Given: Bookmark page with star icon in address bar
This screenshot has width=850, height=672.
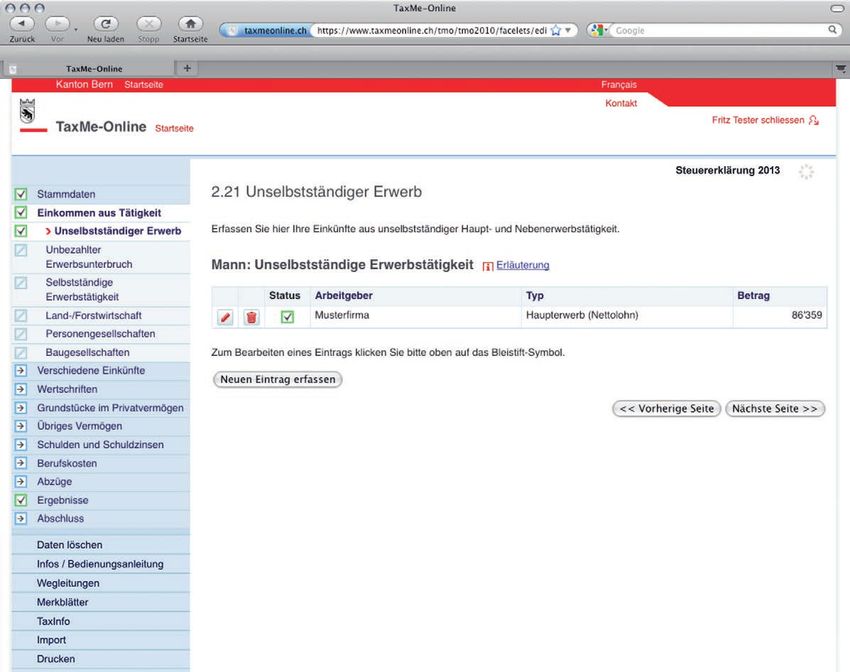Looking at the screenshot, I should click(555, 31).
